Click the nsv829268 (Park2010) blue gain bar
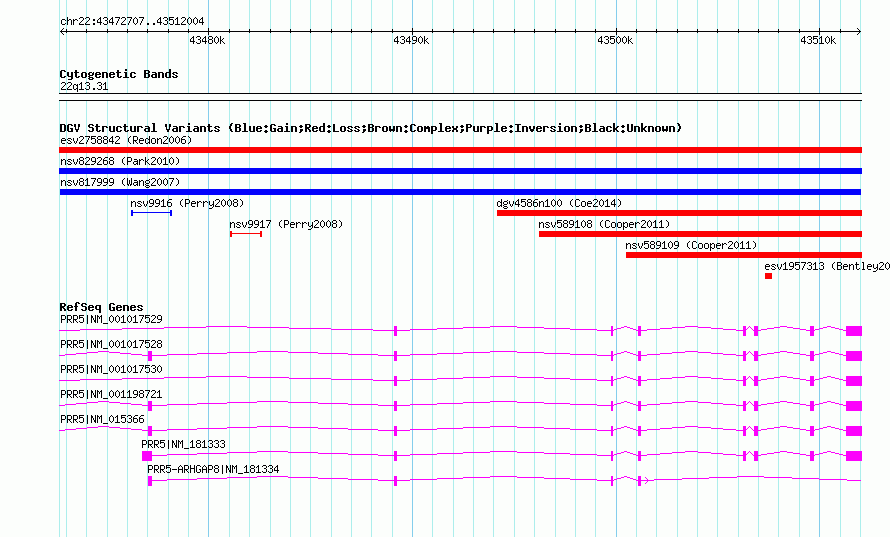890x537 pixels. pyautogui.click(x=460, y=171)
